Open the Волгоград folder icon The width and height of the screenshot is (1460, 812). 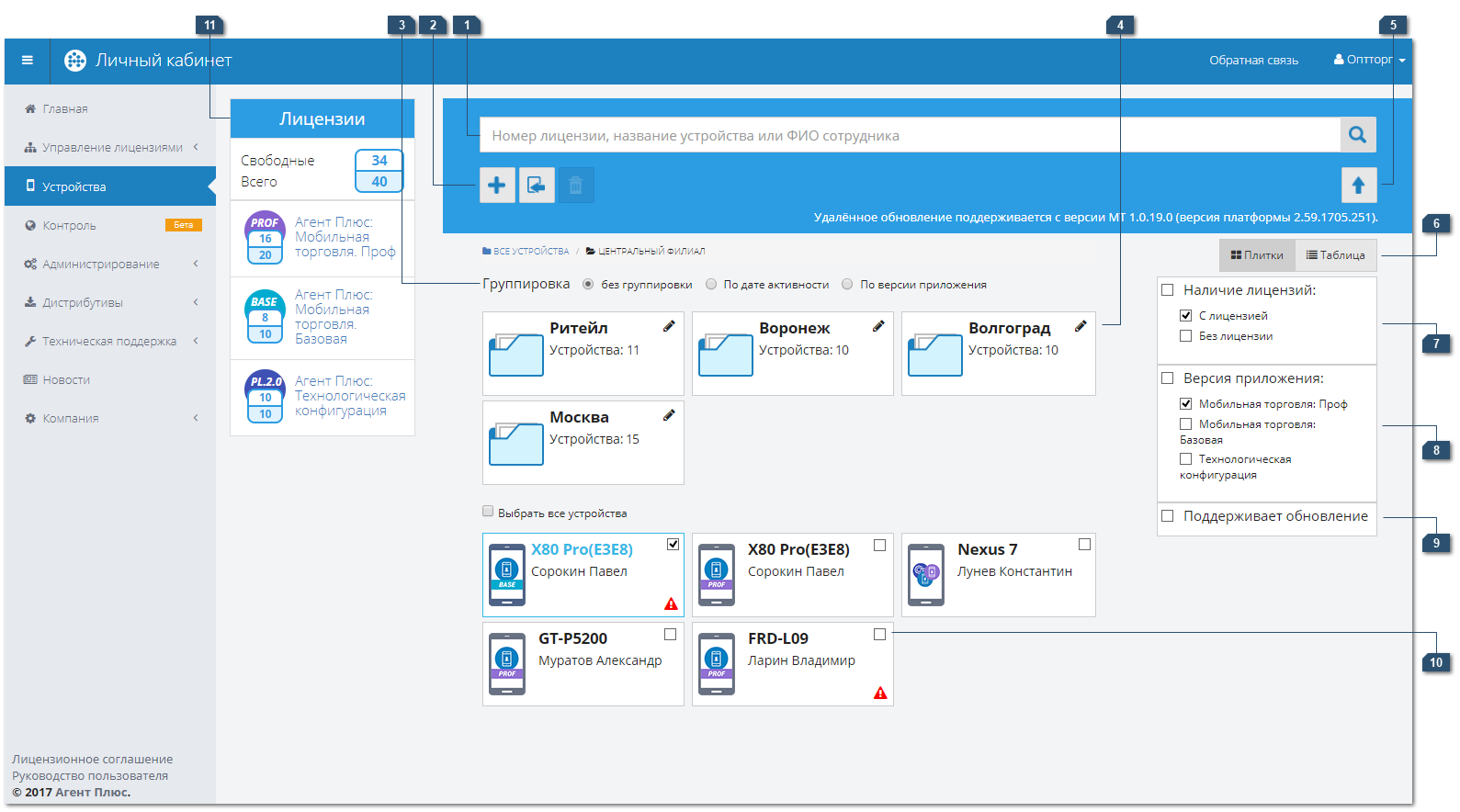pyautogui.click(x=935, y=355)
